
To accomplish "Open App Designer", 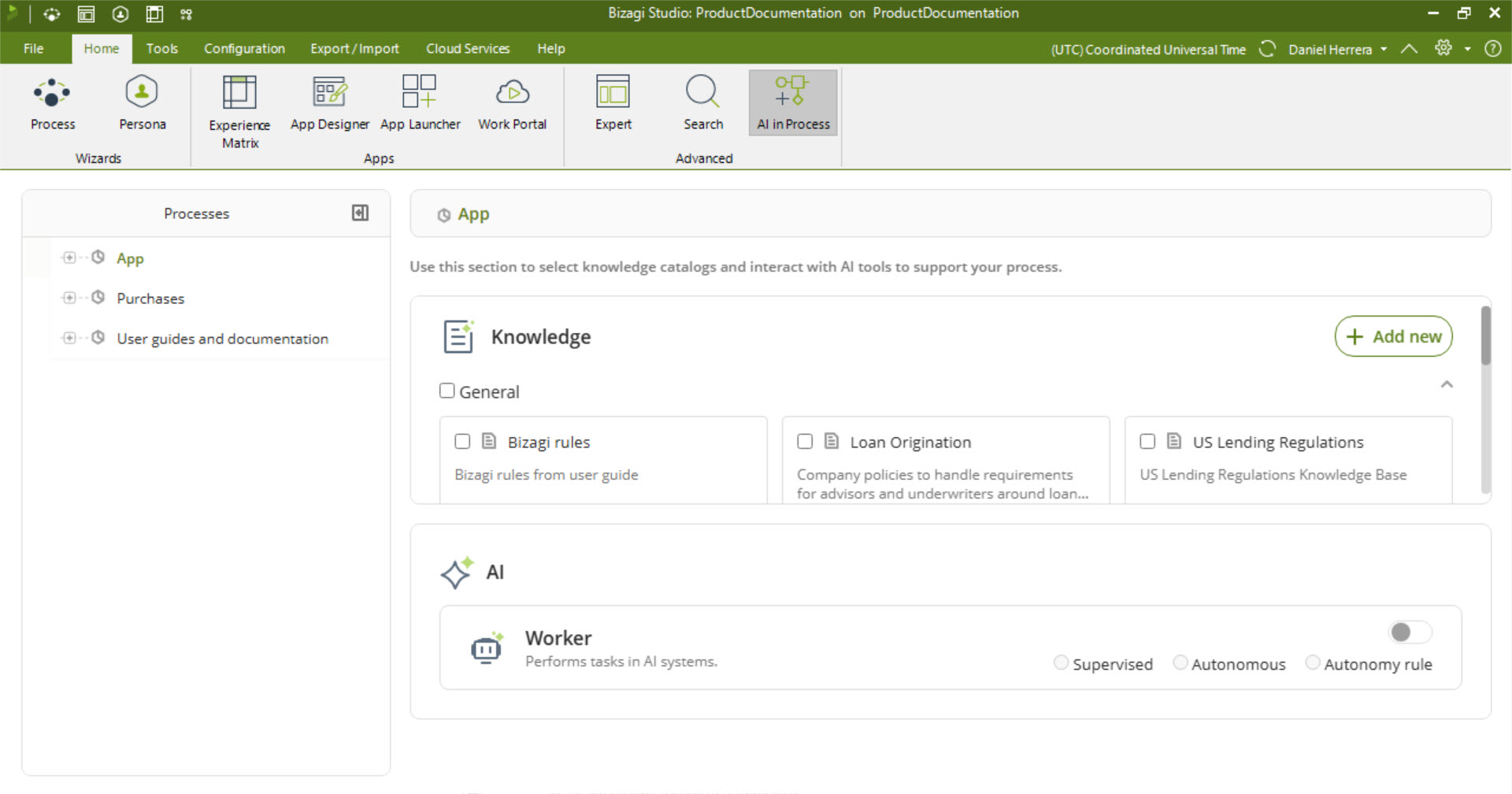I will tap(329, 103).
